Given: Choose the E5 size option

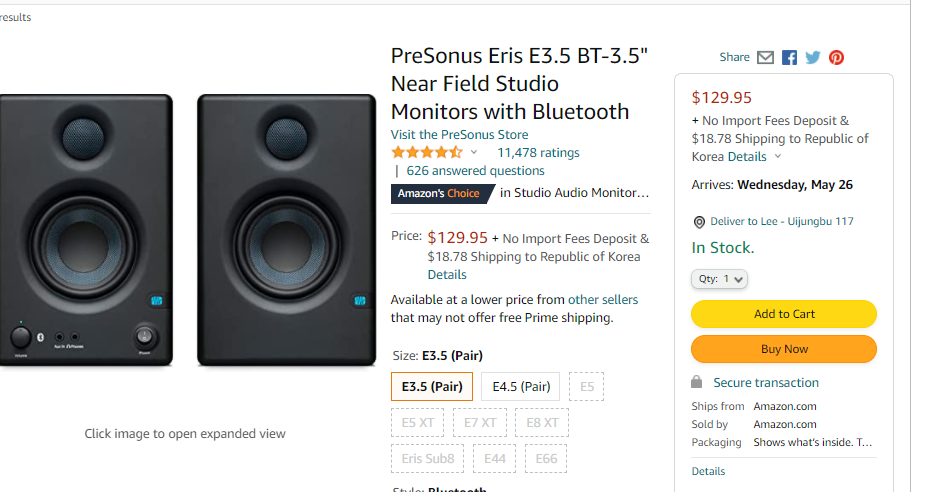Looking at the screenshot, I should pos(586,386).
